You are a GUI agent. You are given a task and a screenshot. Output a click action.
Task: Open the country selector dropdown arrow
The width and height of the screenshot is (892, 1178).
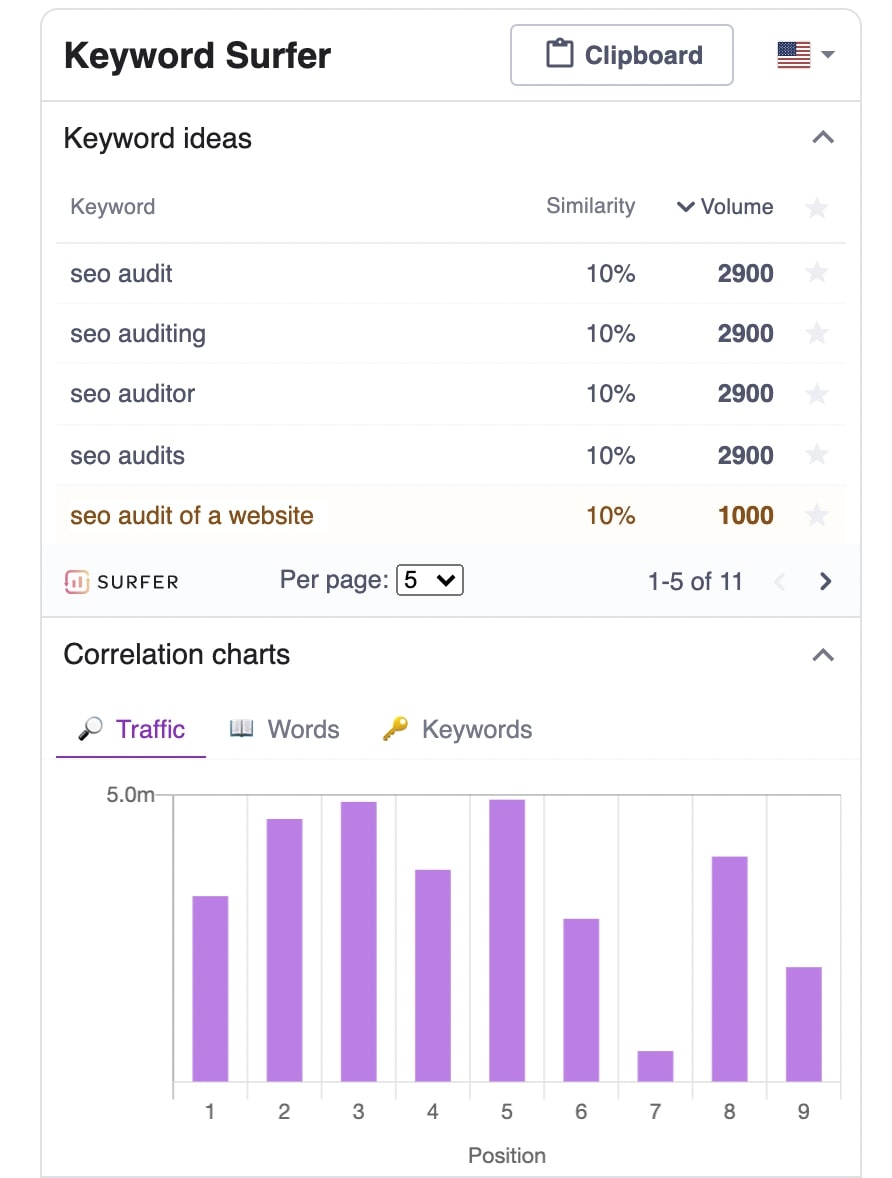(x=827, y=55)
